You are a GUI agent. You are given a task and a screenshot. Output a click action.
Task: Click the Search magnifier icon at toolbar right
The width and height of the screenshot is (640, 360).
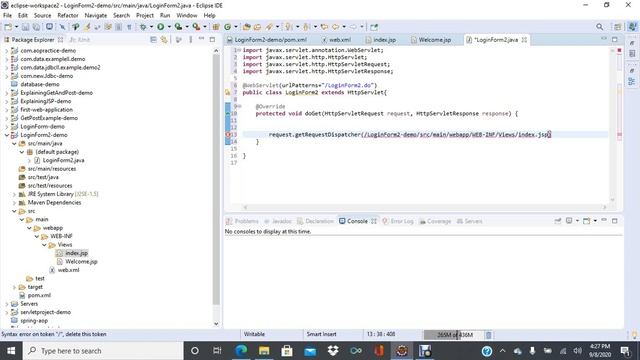point(599,27)
